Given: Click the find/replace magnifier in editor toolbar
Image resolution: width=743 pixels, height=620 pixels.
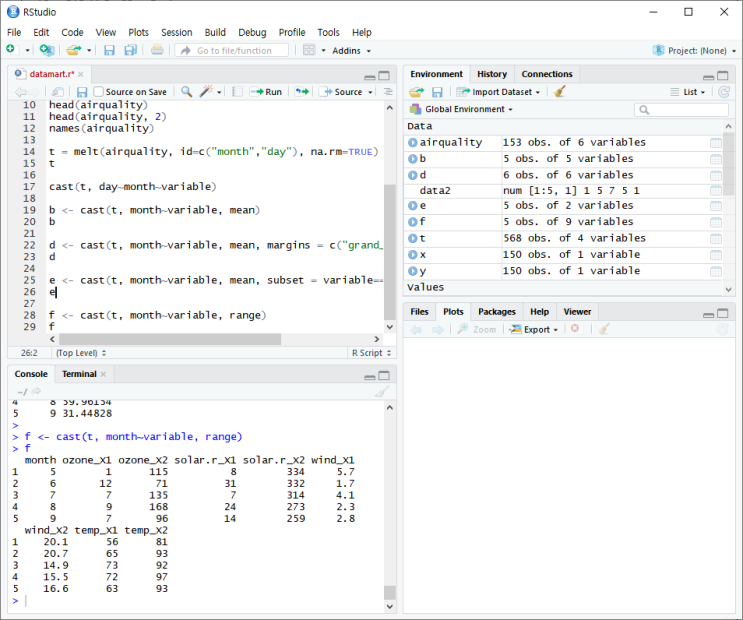Looking at the screenshot, I should pos(186,92).
